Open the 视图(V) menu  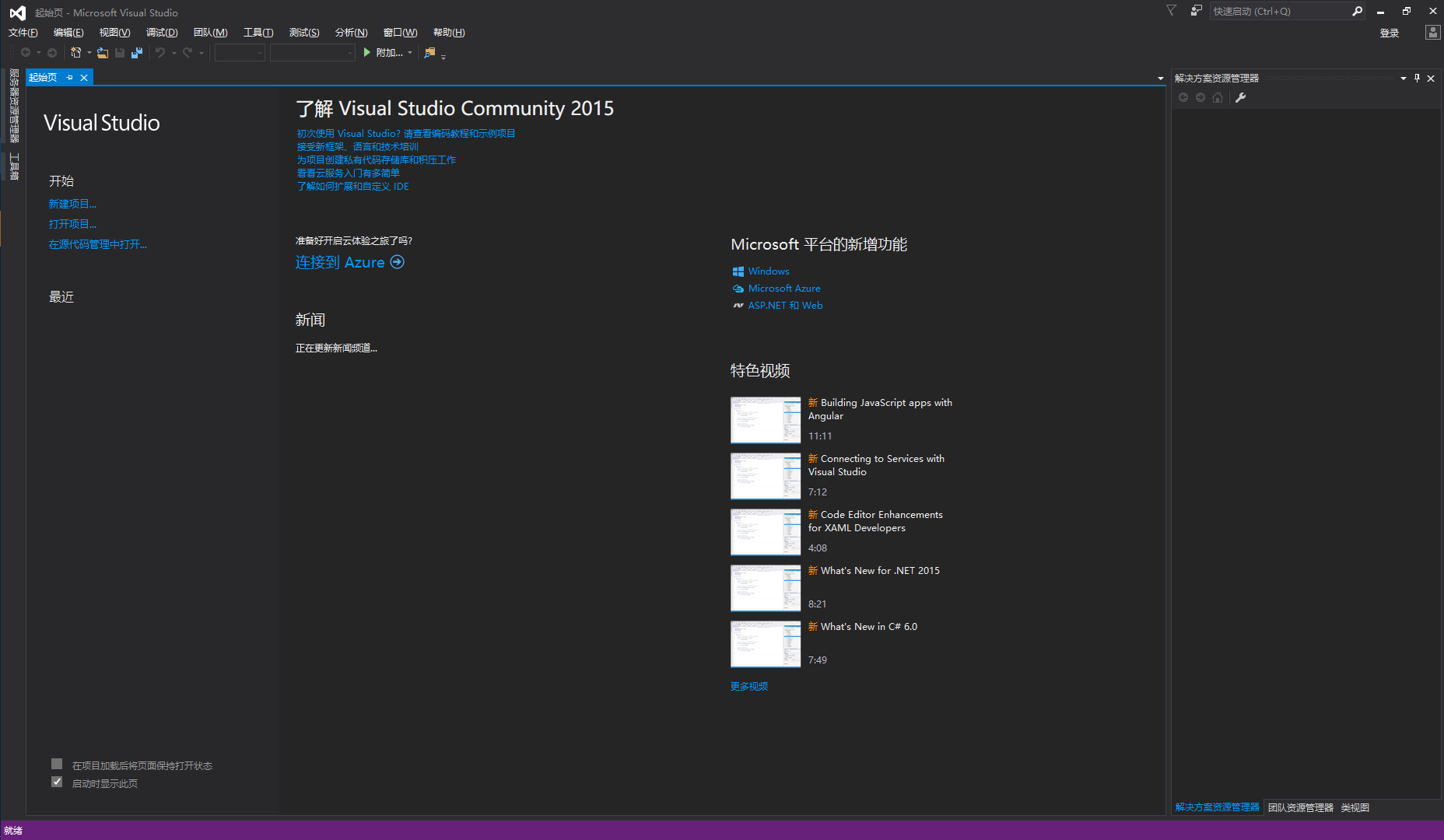114,33
